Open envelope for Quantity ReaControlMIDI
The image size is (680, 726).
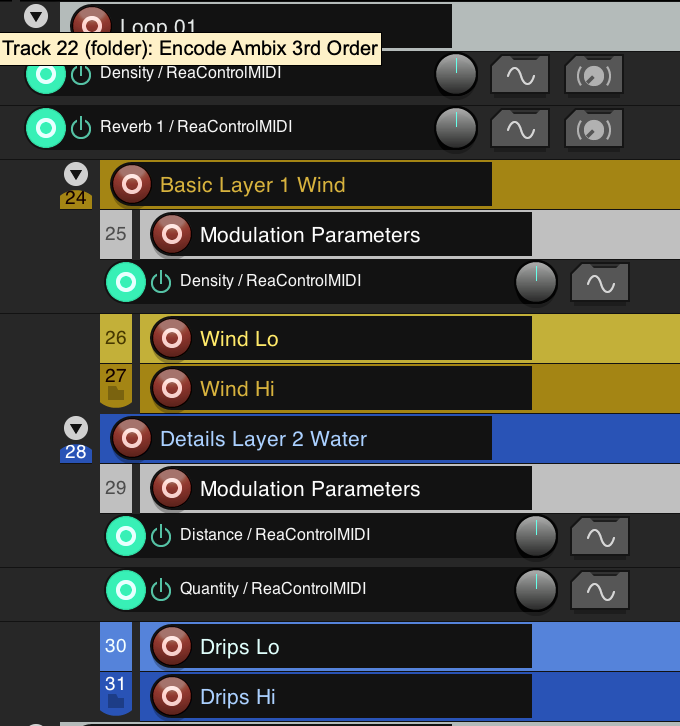click(600, 591)
